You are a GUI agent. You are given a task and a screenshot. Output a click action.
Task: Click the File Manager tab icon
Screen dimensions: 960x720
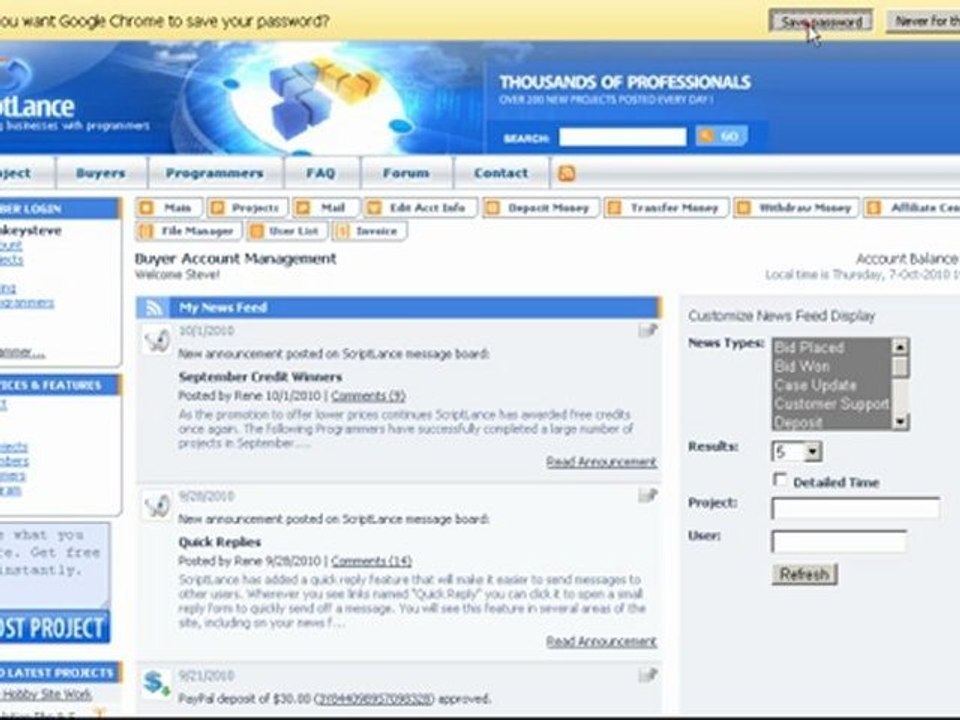[146, 231]
